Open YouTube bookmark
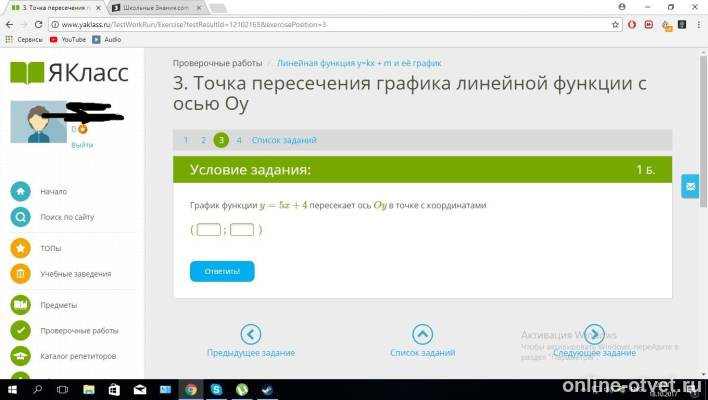The height and width of the screenshot is (400, 708). [x=68, y=40]
